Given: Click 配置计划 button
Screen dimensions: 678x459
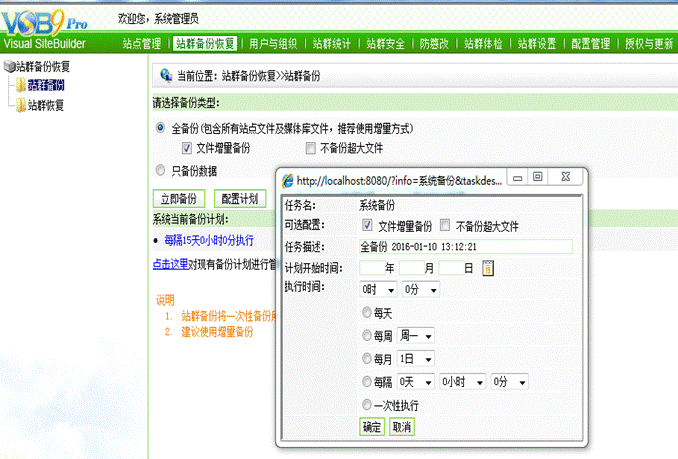Looking at the screenshot, I should coord(240,199).
